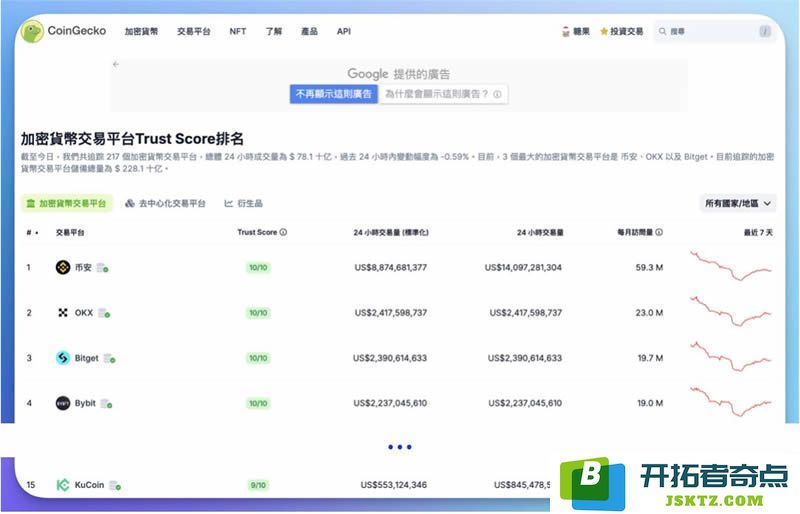The width and height of the screenshot is (800, 514).
Task: Open the API menu
Action: (x=344, y=32)
